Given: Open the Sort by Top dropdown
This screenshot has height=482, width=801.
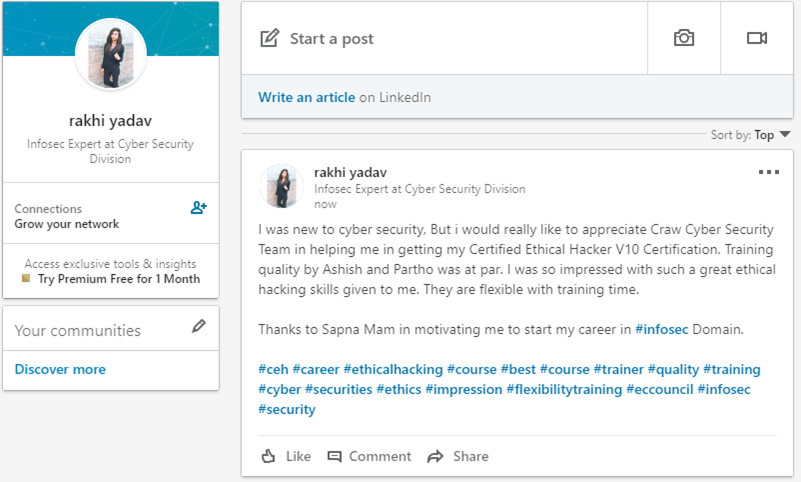Looking at the screenshot, I should (x=750, y=135).
